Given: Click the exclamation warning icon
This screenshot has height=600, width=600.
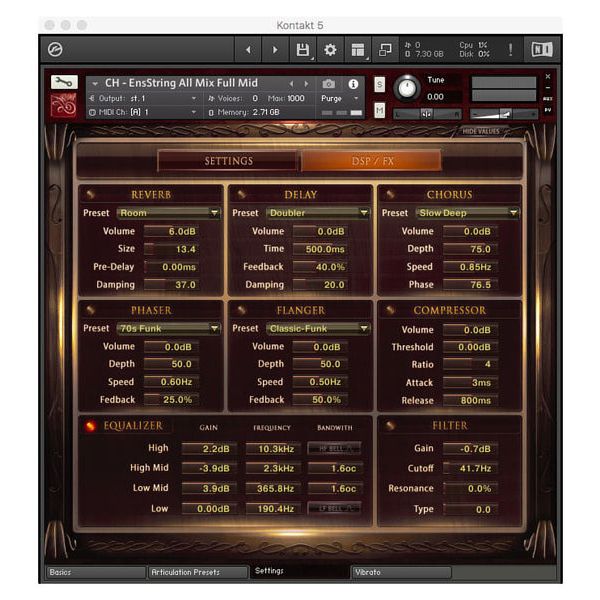Looking at the screenshot, I should (x=510, y=50).
